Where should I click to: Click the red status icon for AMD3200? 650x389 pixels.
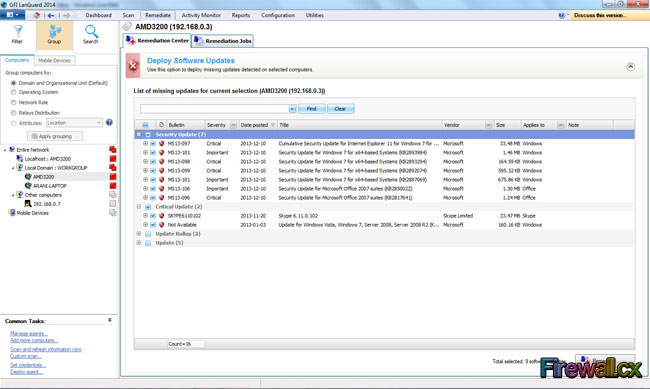113,177
